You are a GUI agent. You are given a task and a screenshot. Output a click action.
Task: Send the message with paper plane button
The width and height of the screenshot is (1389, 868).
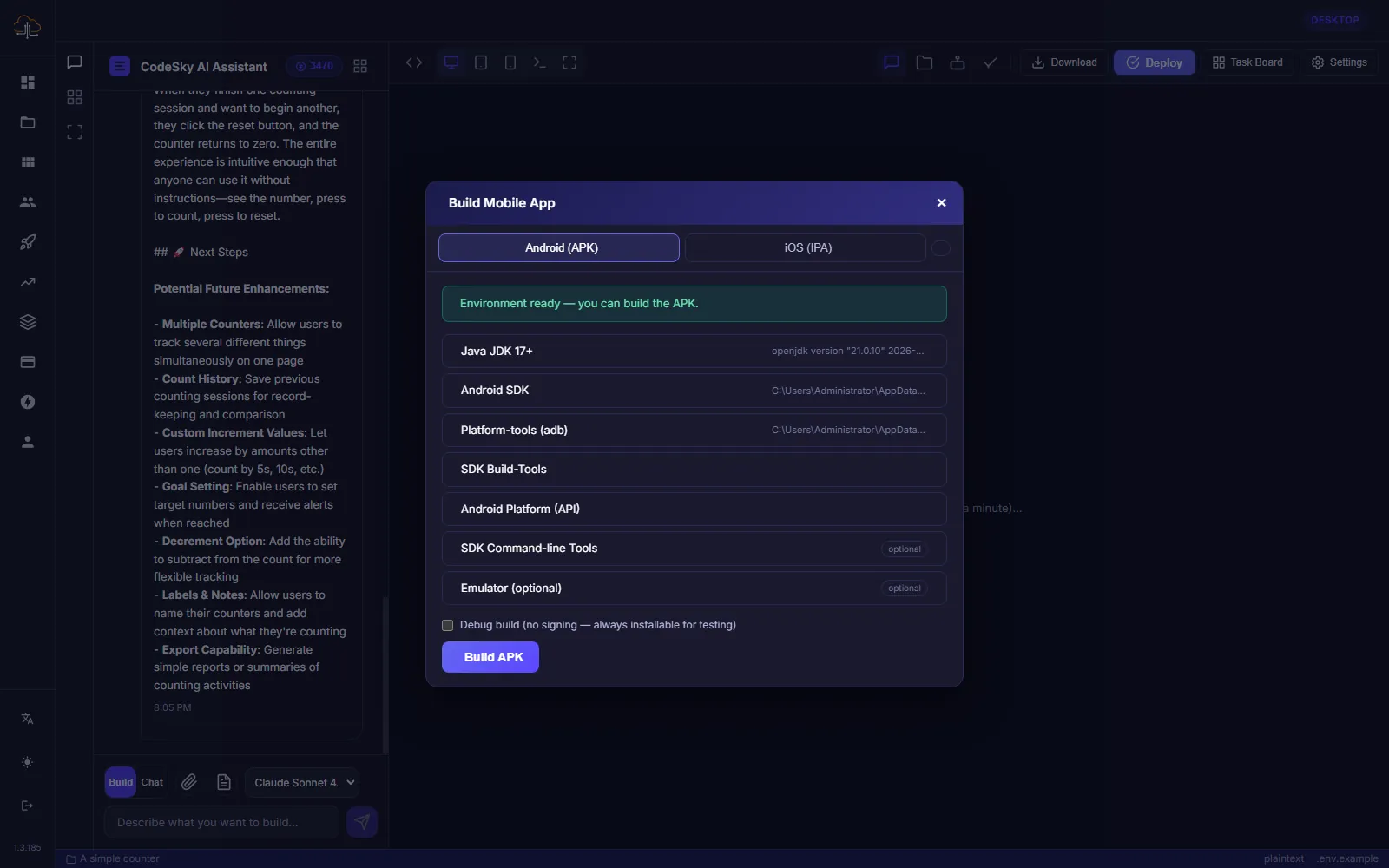point(362,822)
